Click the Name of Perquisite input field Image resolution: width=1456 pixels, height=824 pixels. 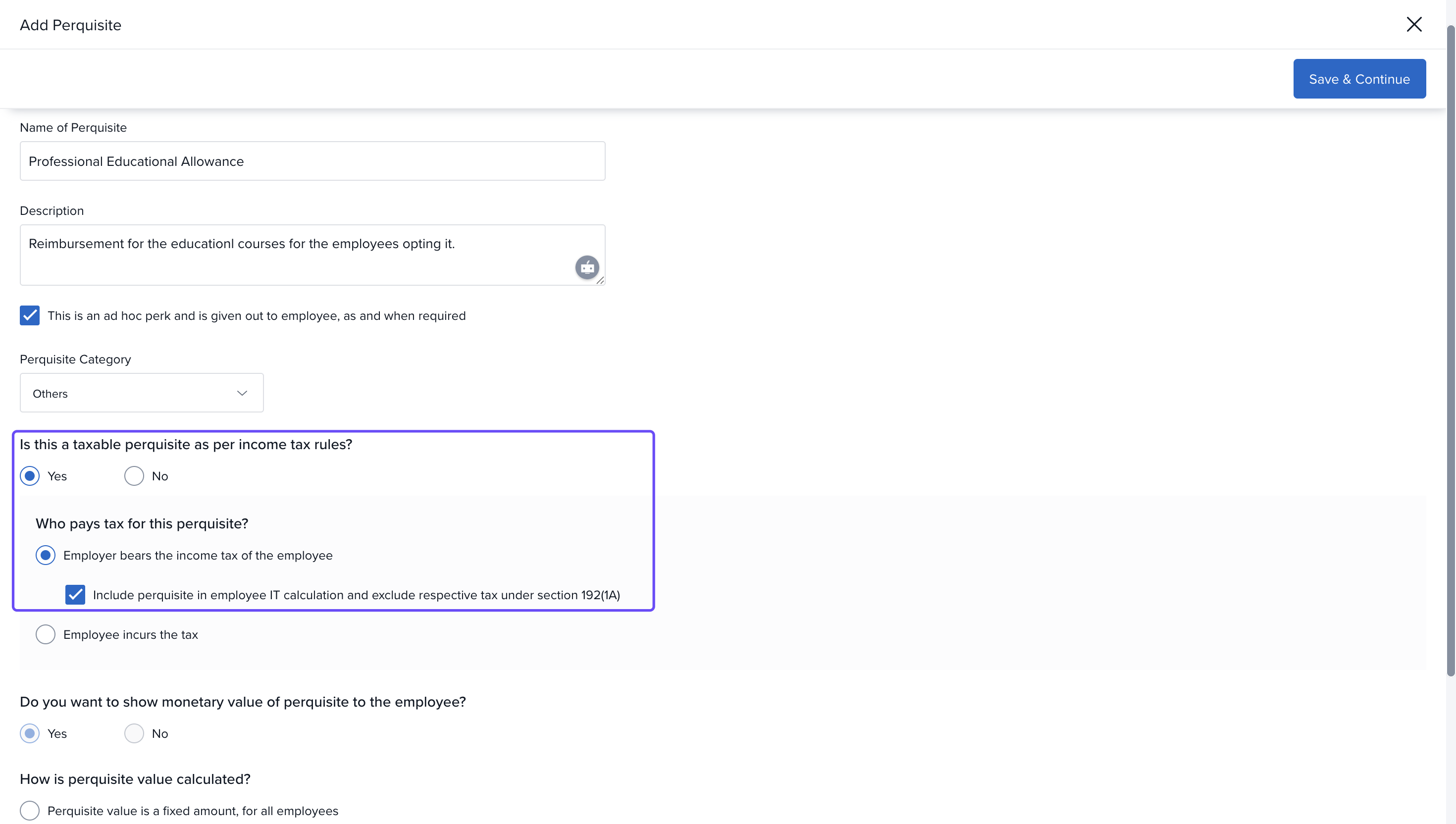click(x=312, y=161)
